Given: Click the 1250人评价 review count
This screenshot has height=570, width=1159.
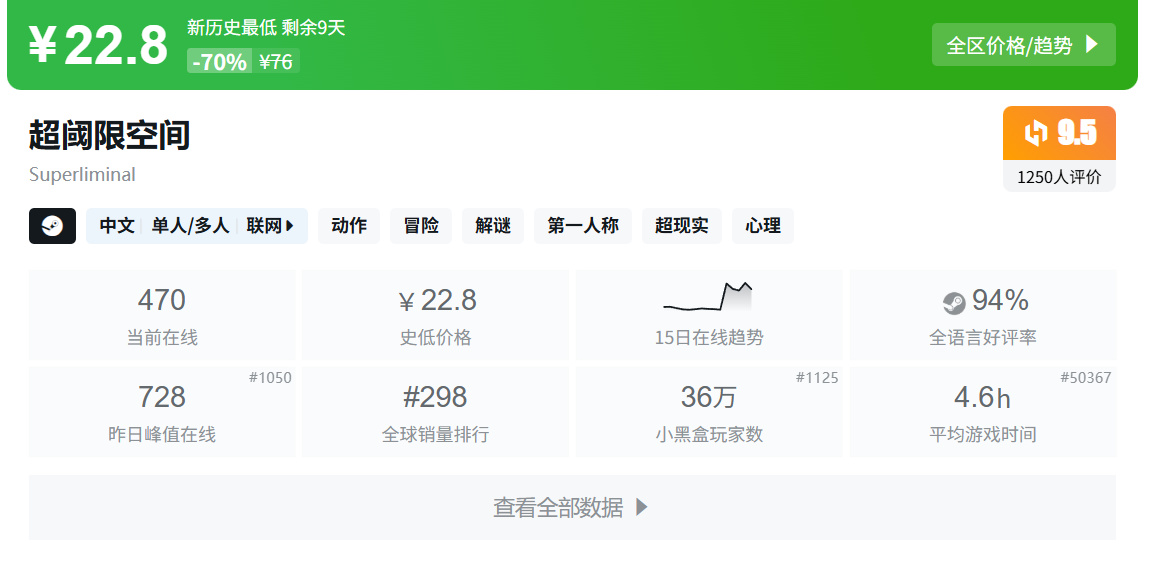Looking at the screenshot, I should [x=1059, y=177].
